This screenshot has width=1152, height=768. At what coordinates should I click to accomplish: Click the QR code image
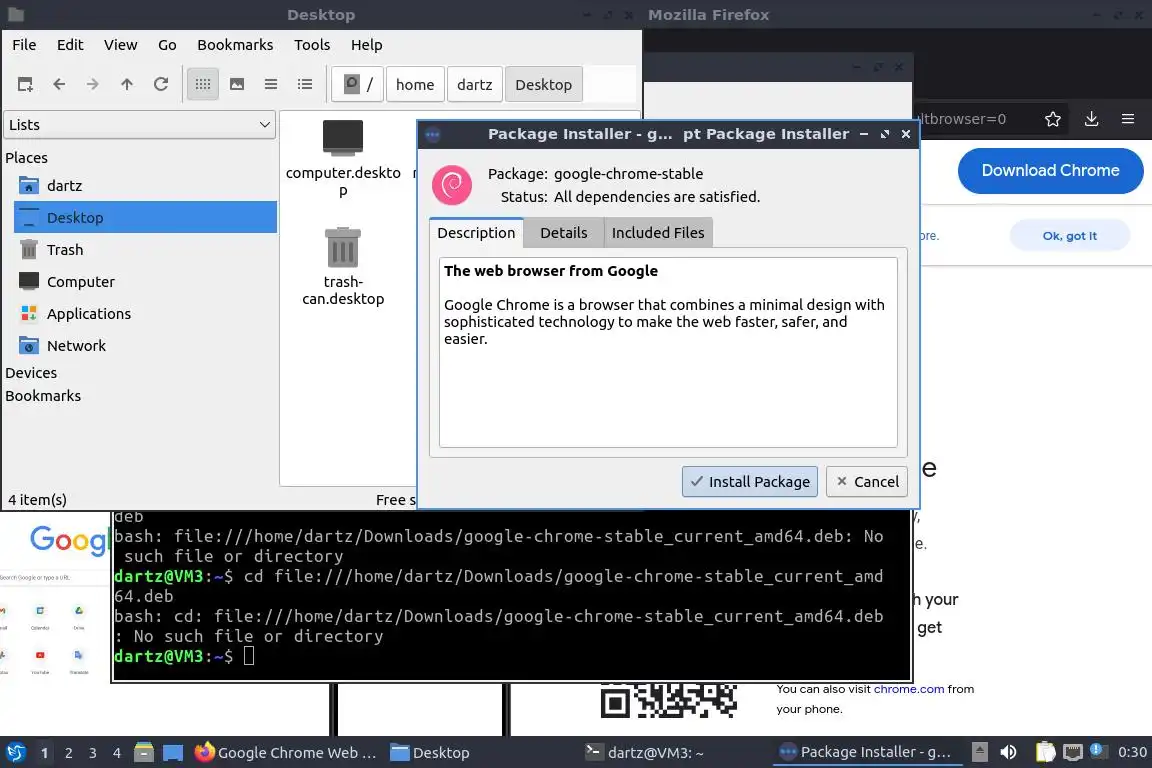tap(669, 700)
